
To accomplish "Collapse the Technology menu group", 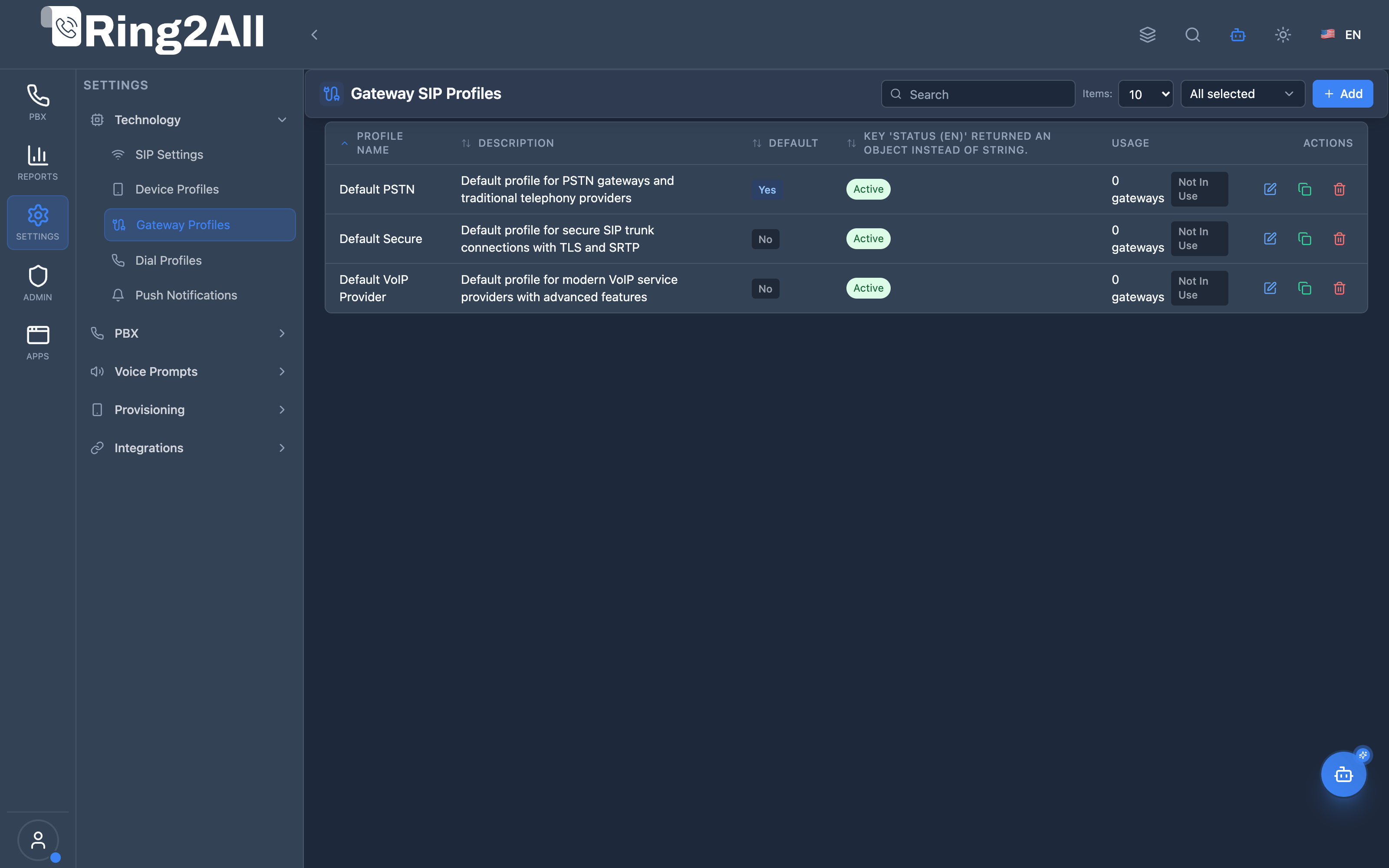I will 189,120.
